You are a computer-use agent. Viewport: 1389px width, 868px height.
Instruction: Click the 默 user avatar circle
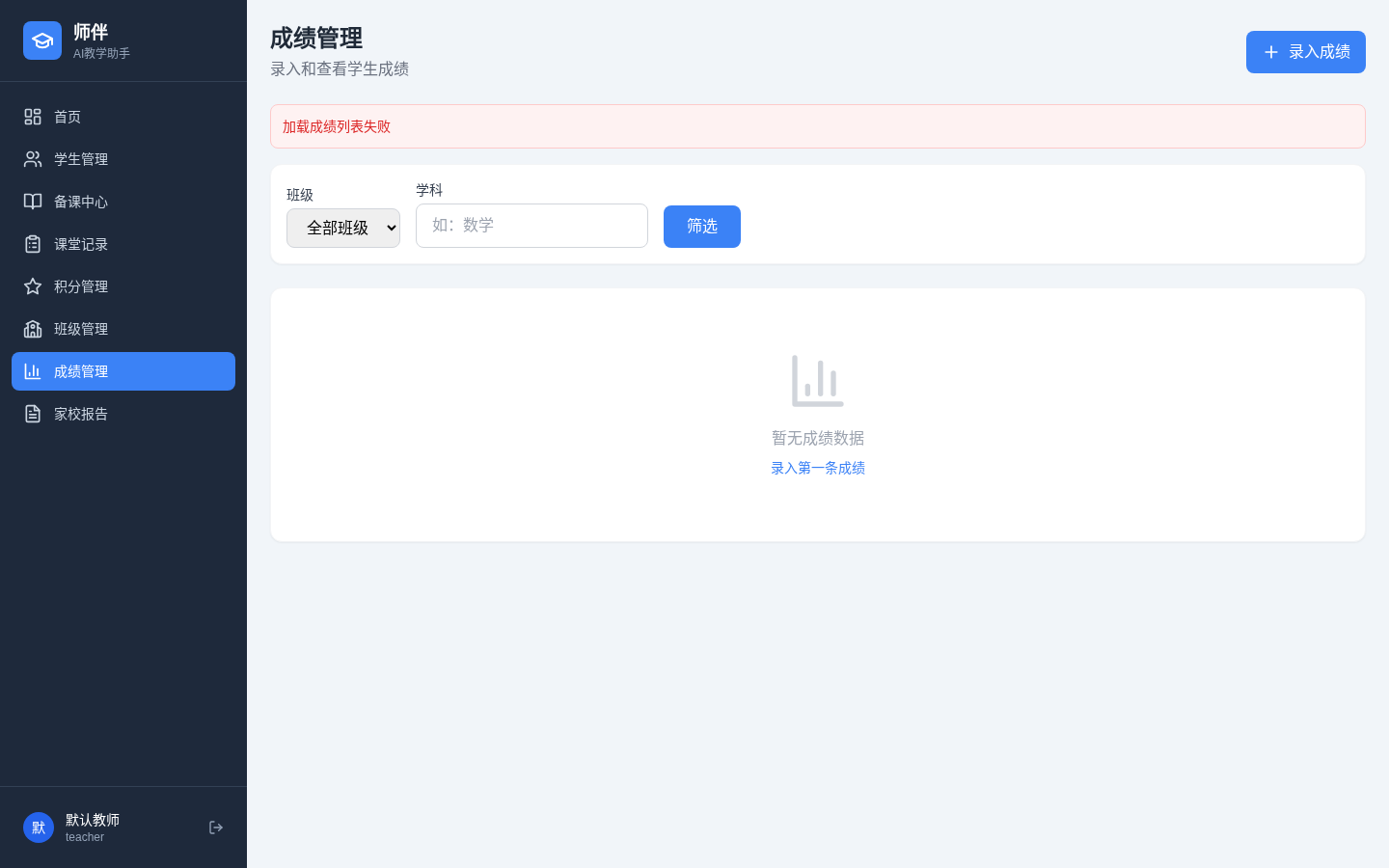click(x=39, y=827)
